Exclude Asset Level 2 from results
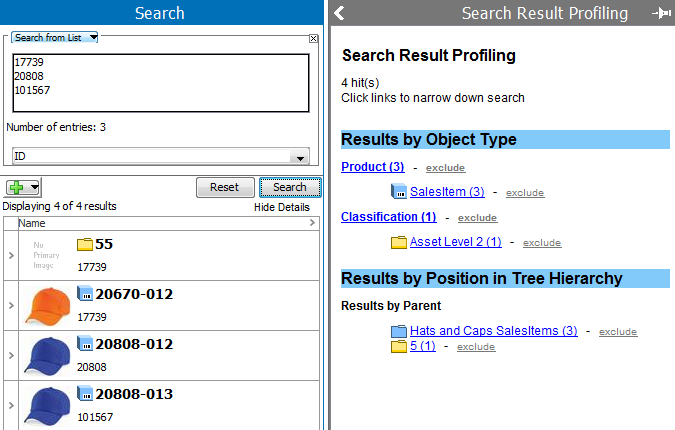 [542, 242]
